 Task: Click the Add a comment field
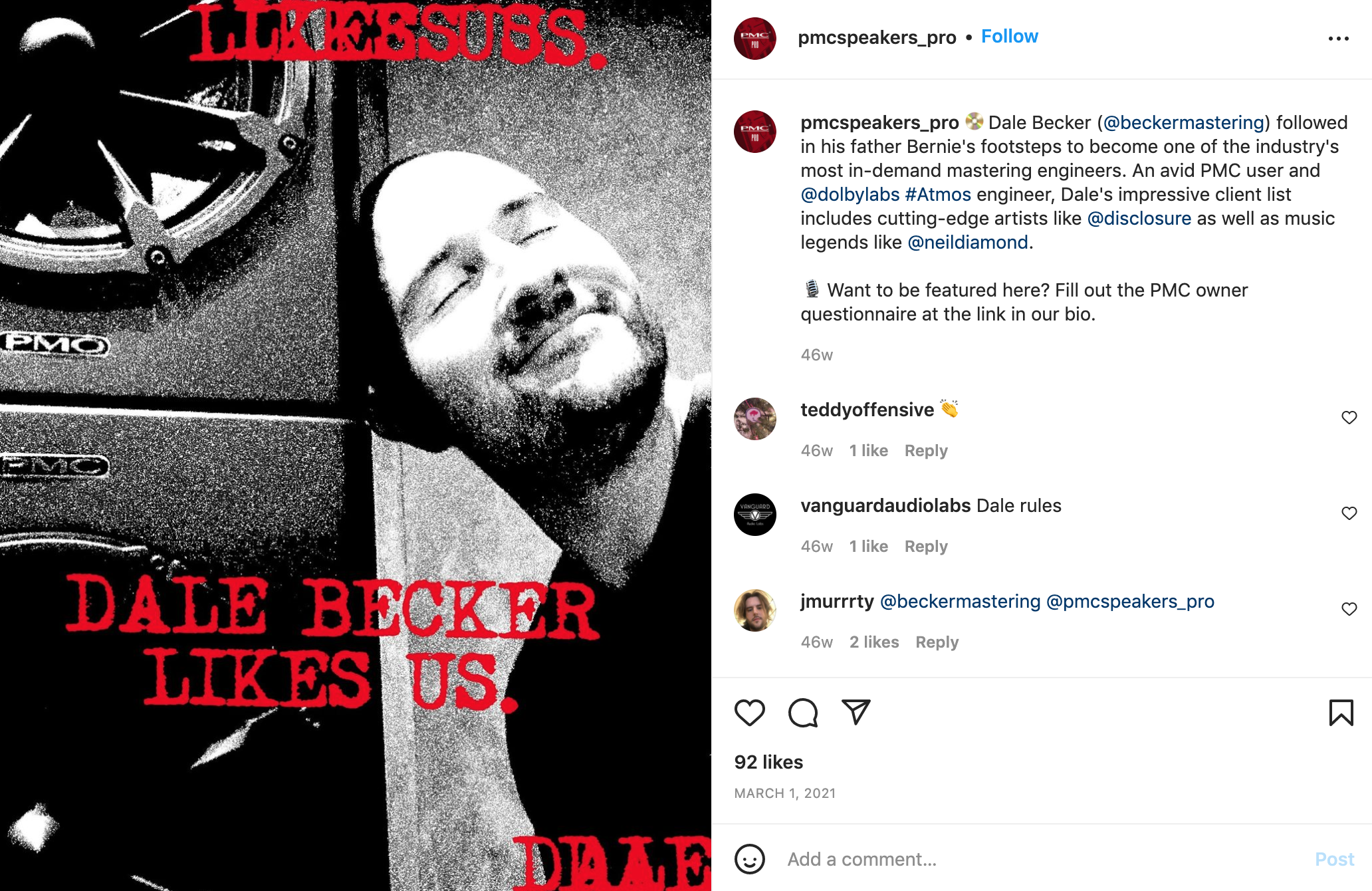tap(1044, 859)
